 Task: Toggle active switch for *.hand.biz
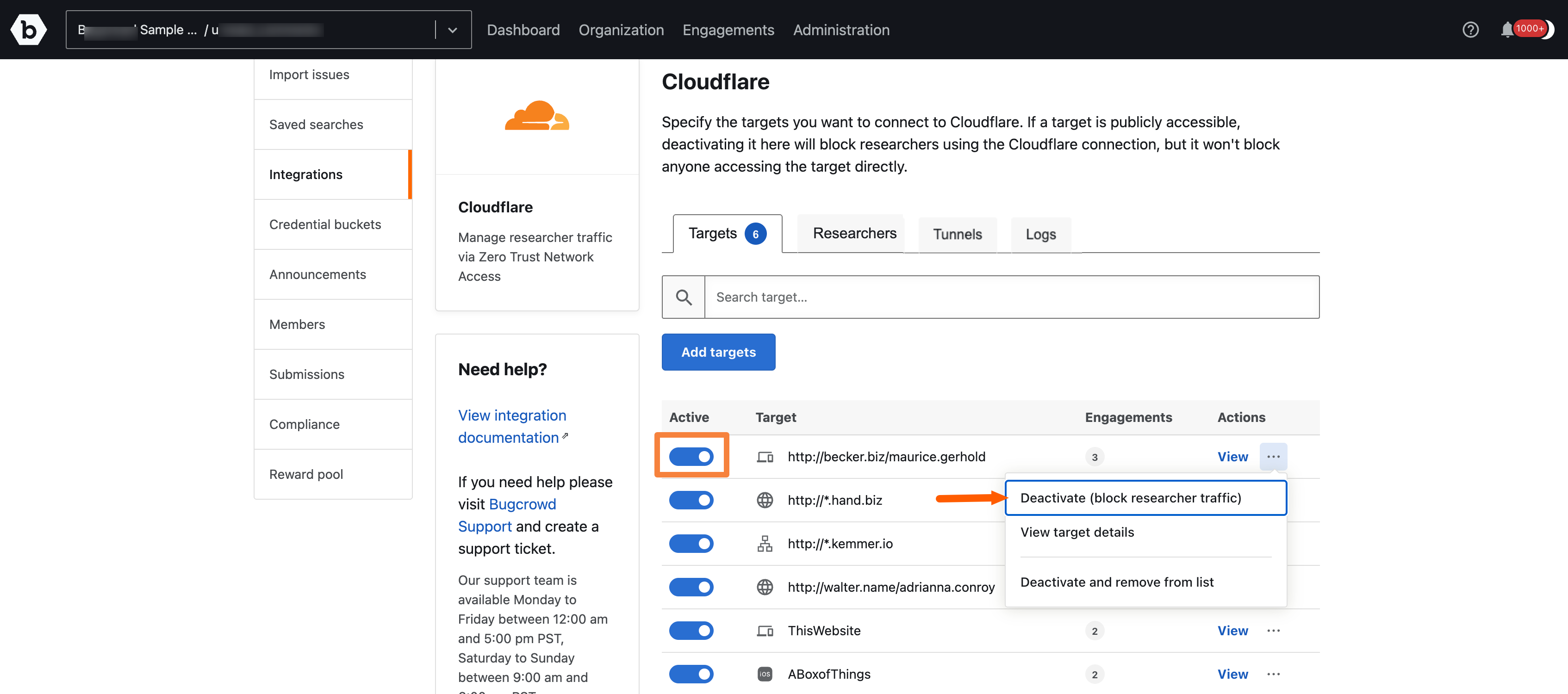pyautogui.click(x=691, y=500)
